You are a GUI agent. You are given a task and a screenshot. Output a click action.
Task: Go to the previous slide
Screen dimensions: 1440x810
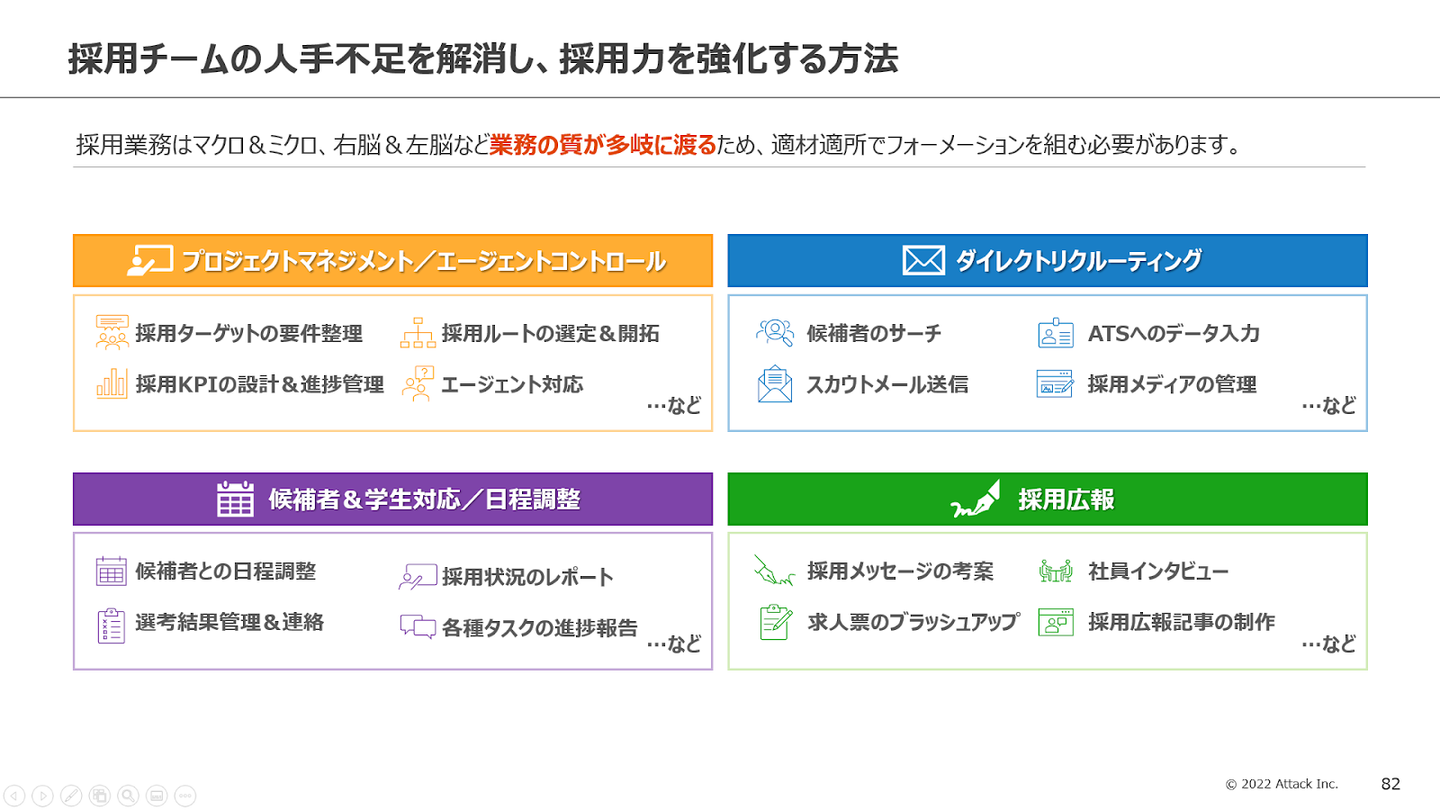[15, 796]
